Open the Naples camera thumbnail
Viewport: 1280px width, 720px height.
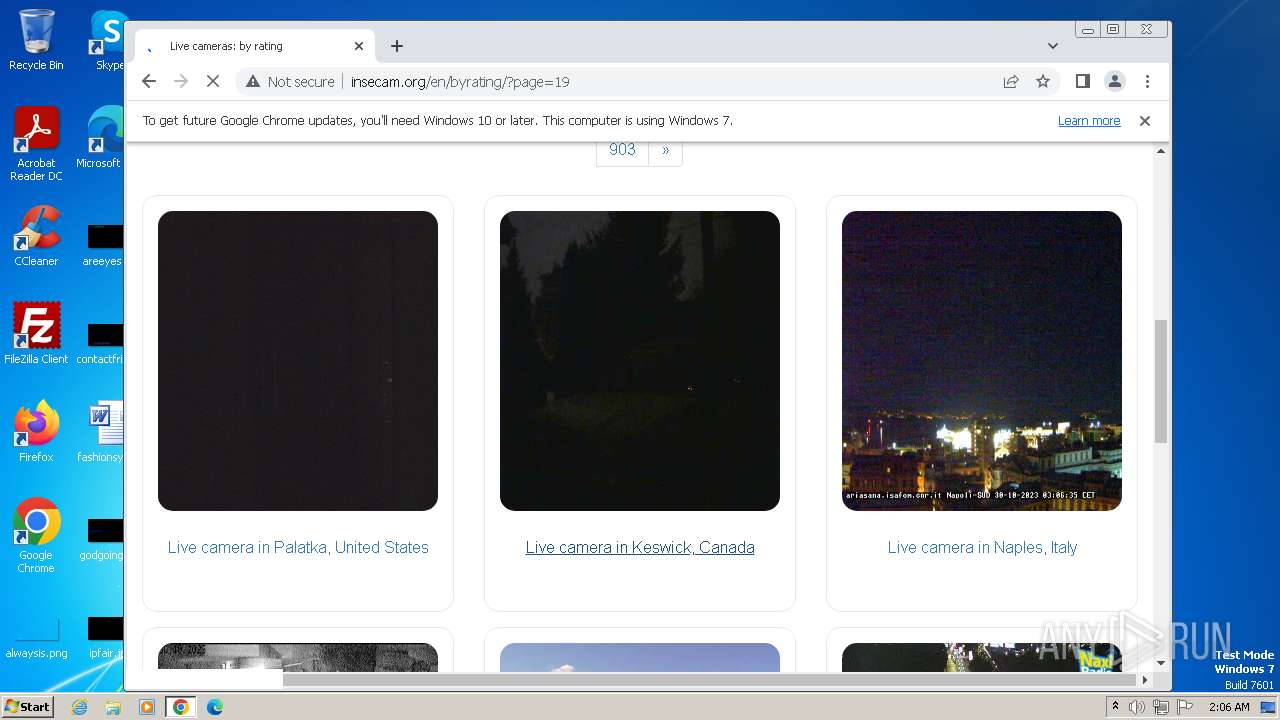tap(982, 361)
